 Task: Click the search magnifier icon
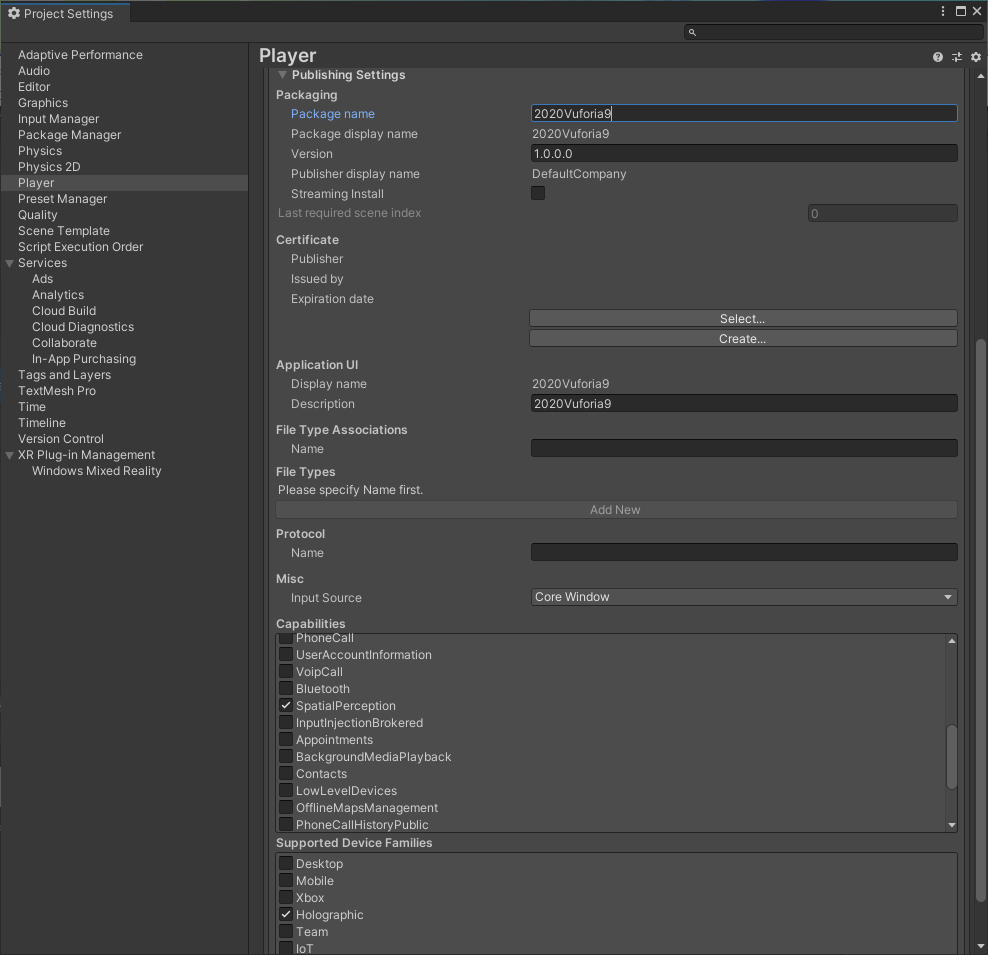pos(692,32)
